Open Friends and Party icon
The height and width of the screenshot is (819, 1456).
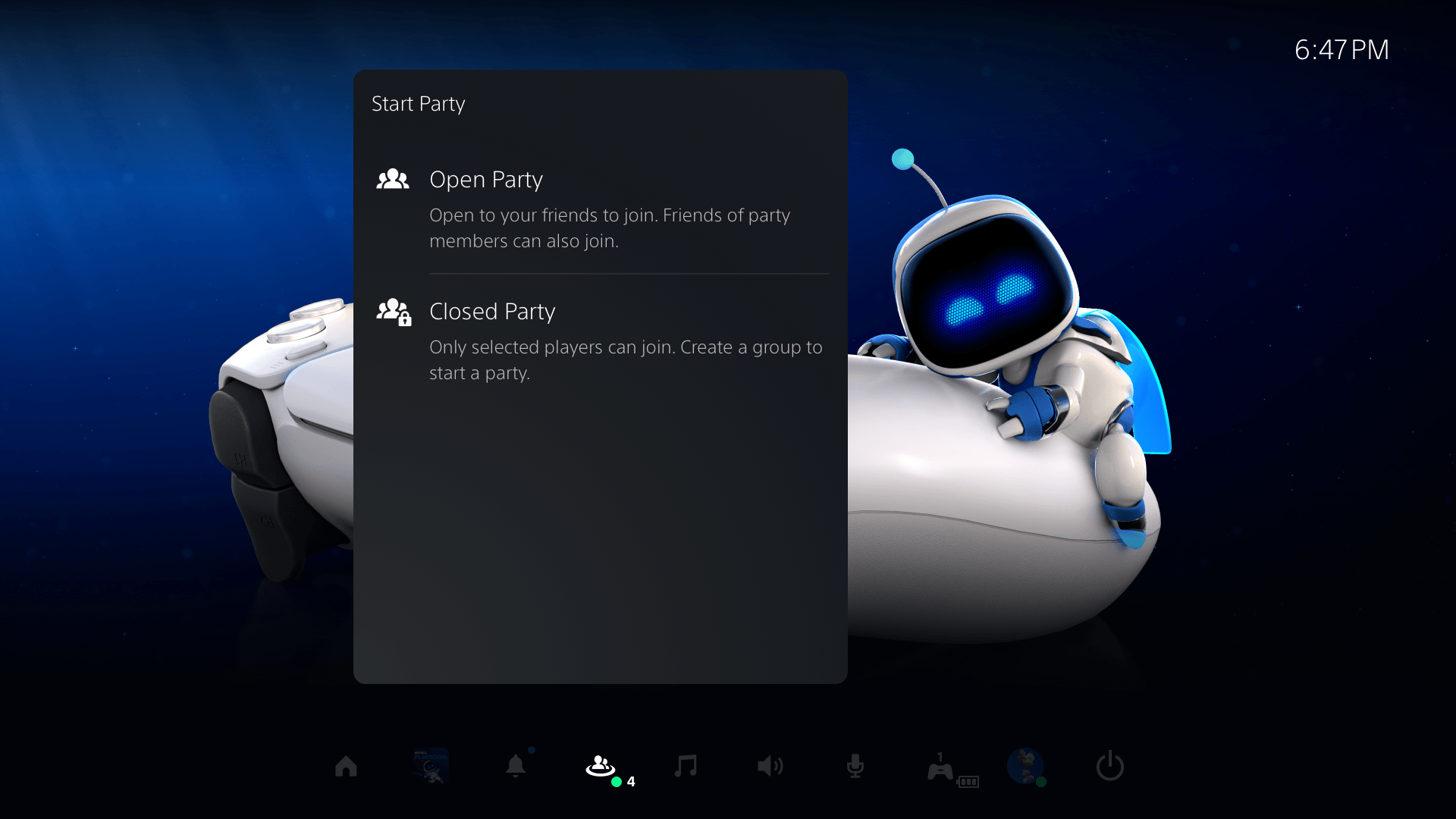pyautogui.click(x=600, y=766)
